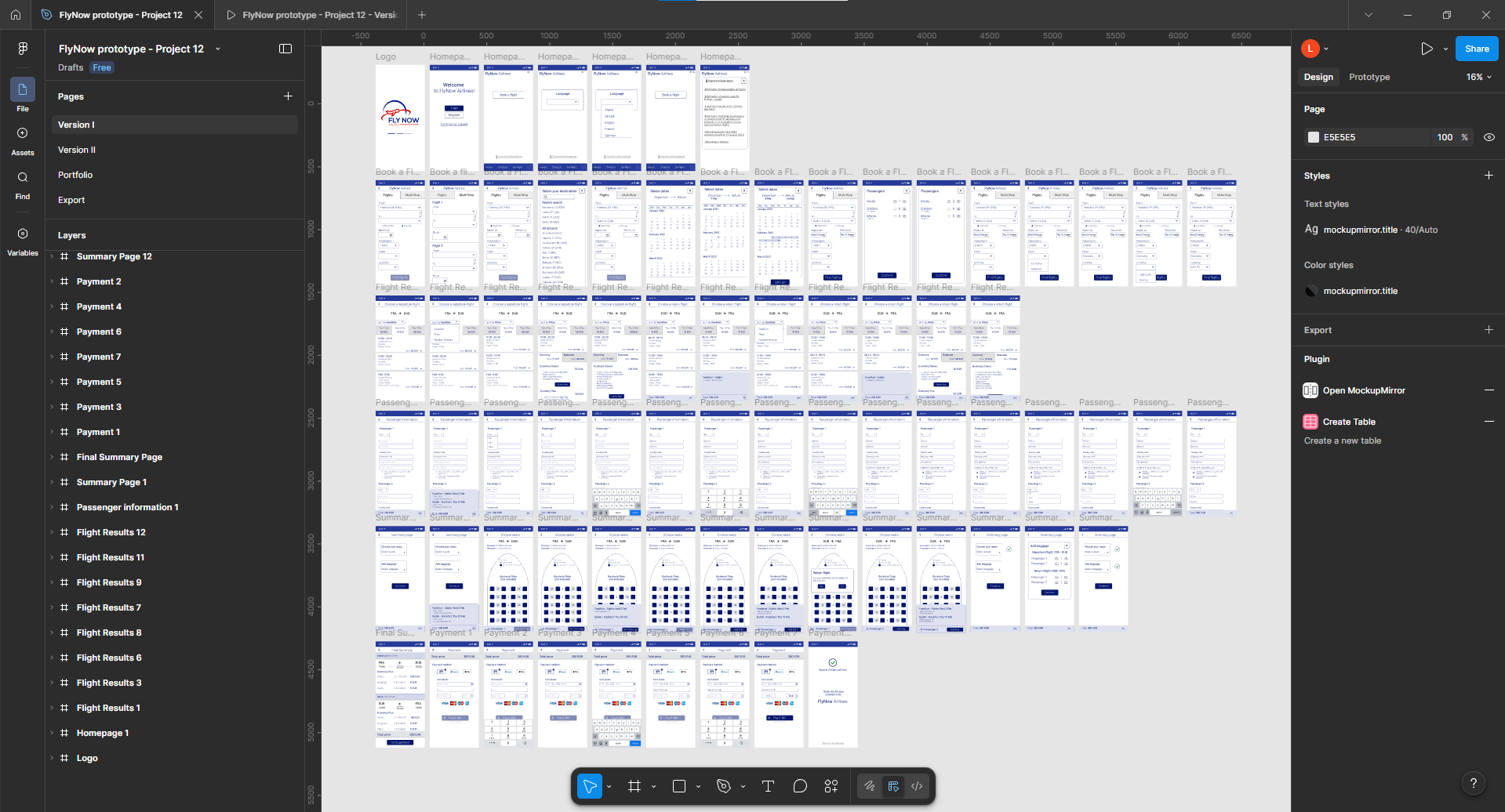Screen dimensions: 1505x812
Task: Open the user avatar L account menu
Action: pos(1310,49)
